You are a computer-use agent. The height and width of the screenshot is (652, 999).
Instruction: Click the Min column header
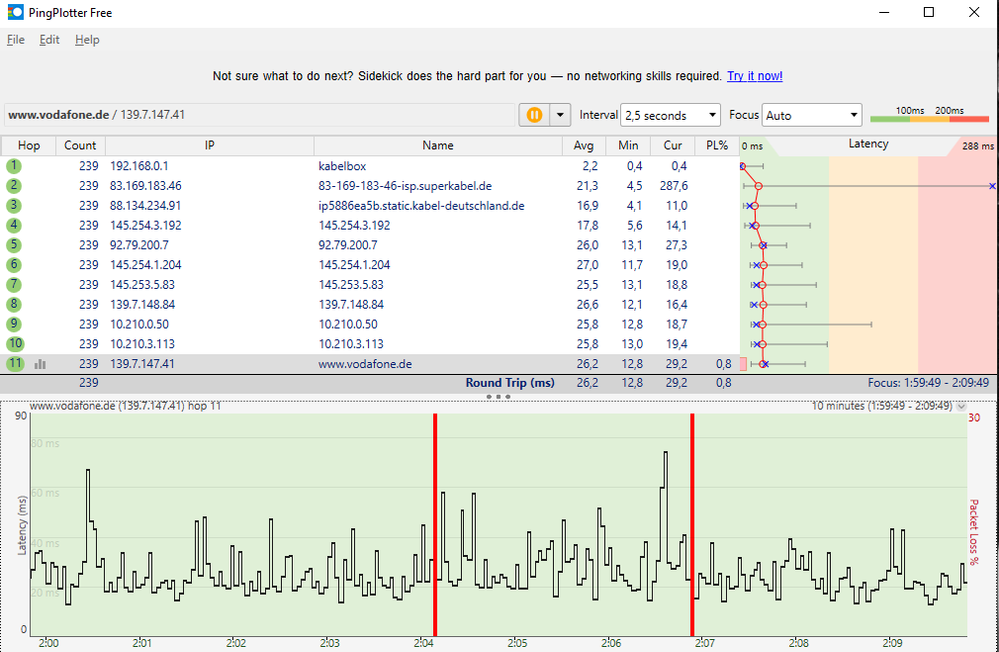coord(628,145)
